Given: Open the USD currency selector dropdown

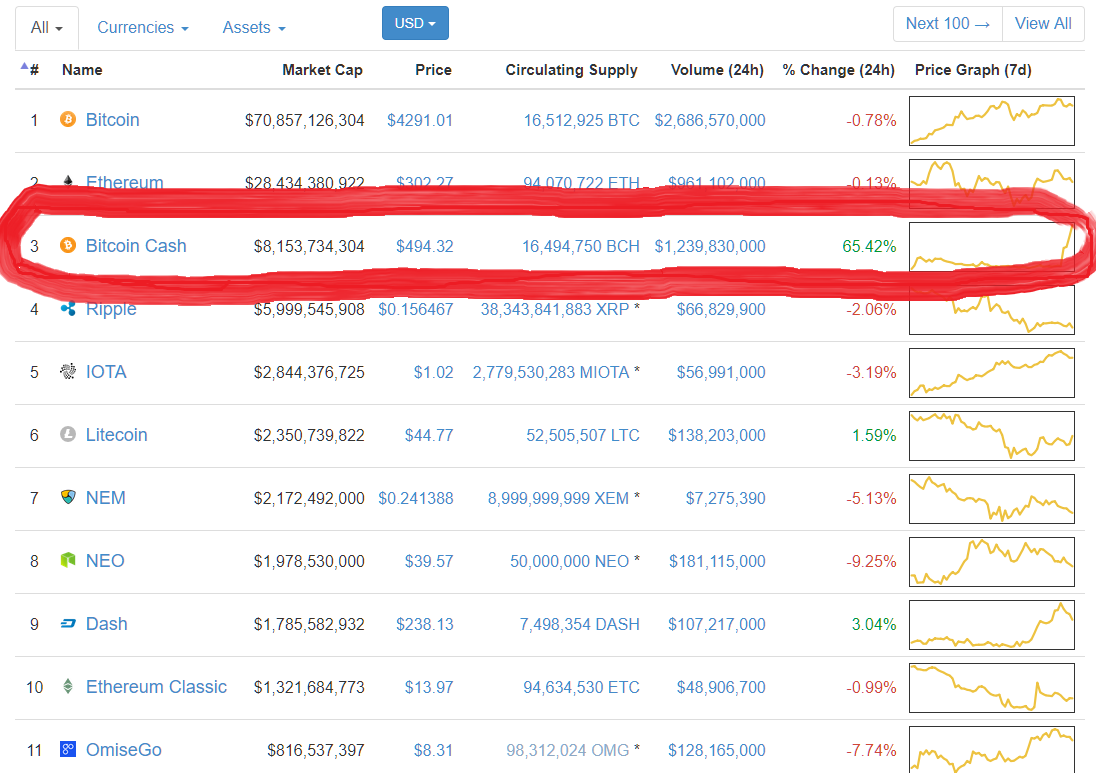Looking at the screenshot, I should coord(415,21).
